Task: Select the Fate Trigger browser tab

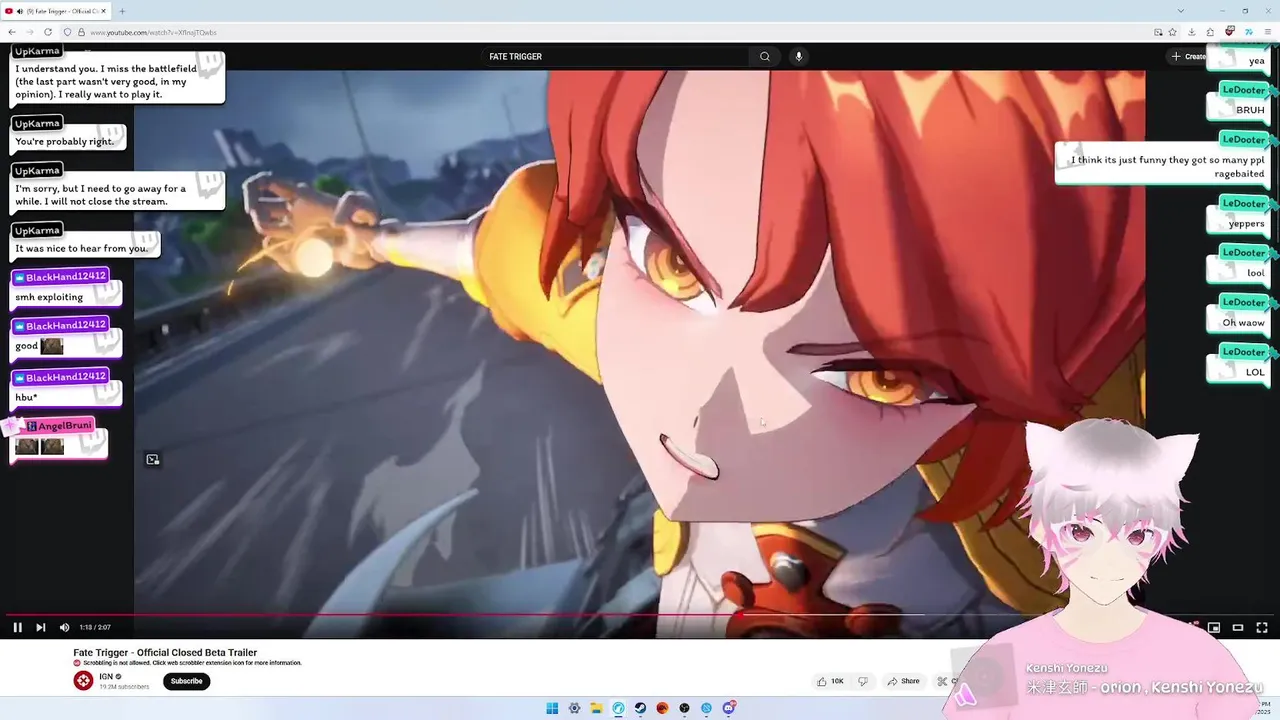Action: 55,11
